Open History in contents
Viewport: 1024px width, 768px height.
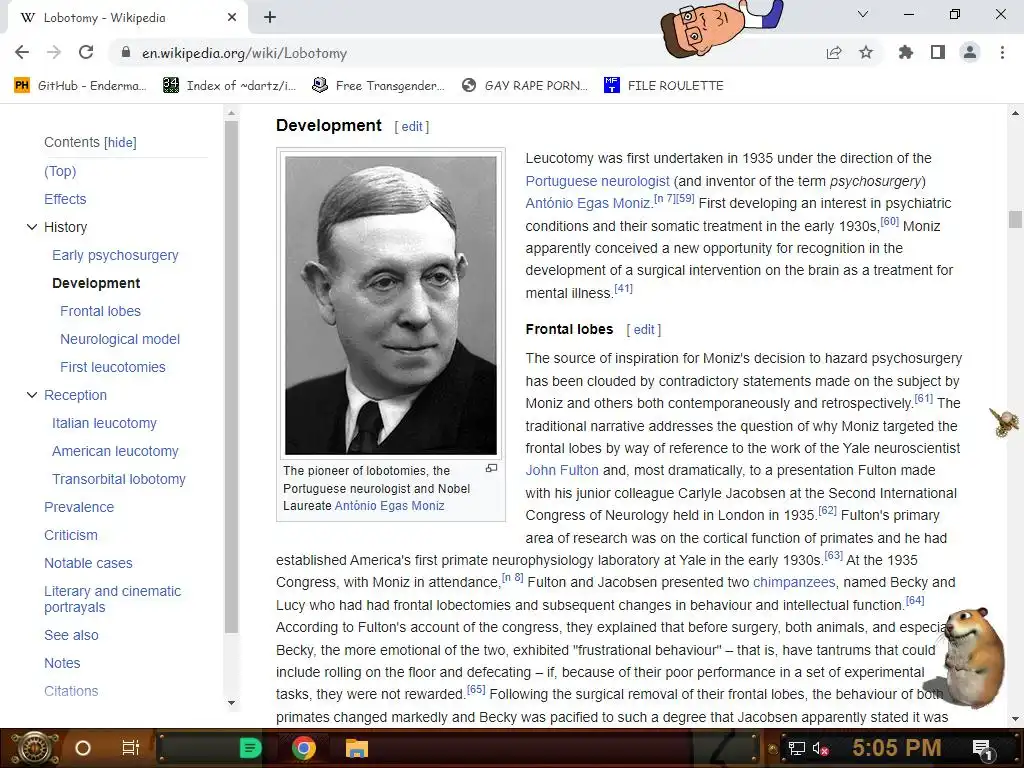pyautogui.click(x=65, y=227)
